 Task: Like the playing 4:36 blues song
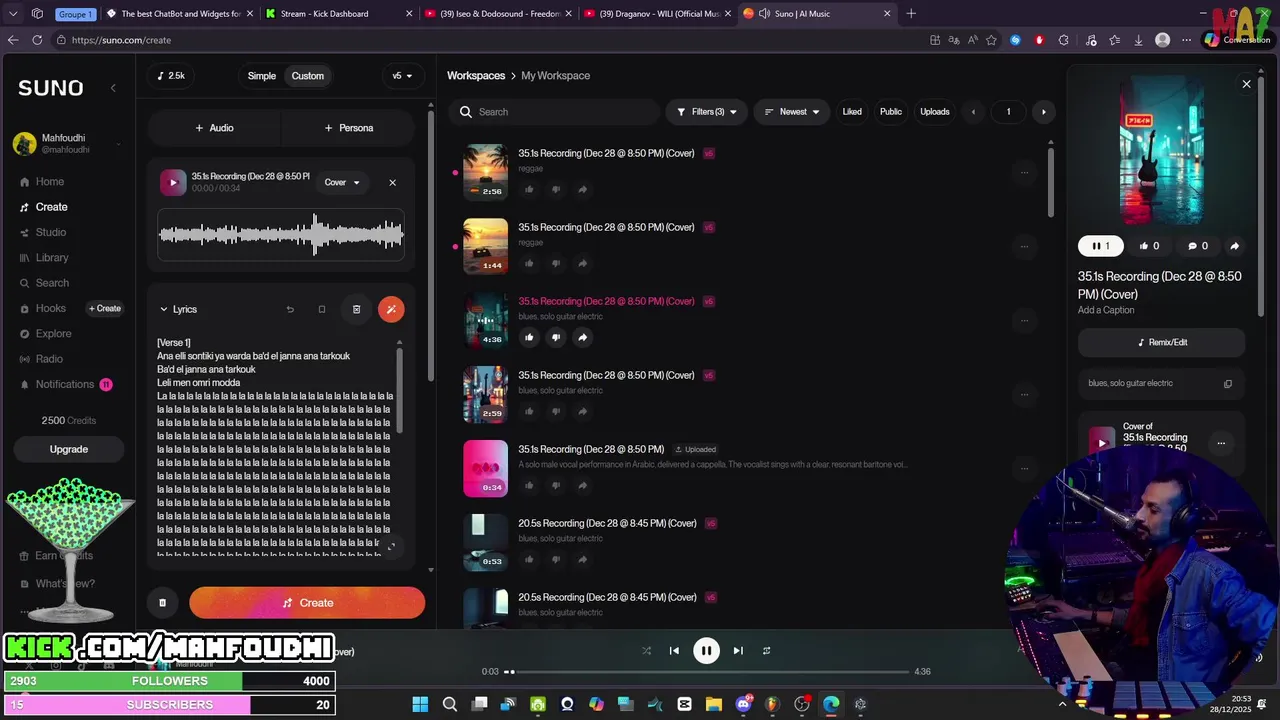click(x=529, y=337)
